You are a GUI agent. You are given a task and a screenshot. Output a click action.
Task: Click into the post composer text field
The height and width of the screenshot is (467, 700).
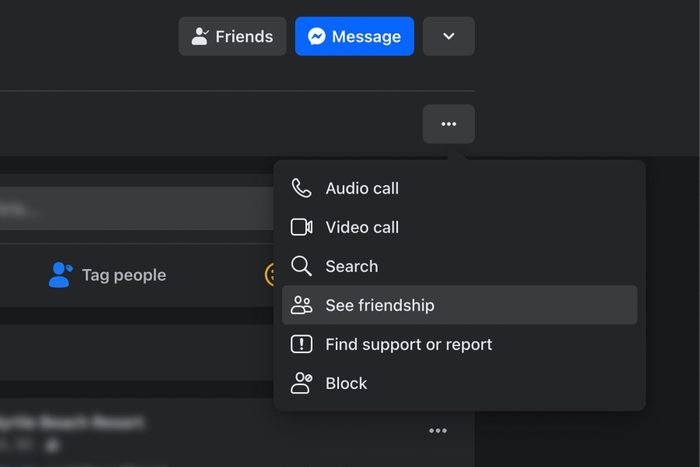coord(130,209)
